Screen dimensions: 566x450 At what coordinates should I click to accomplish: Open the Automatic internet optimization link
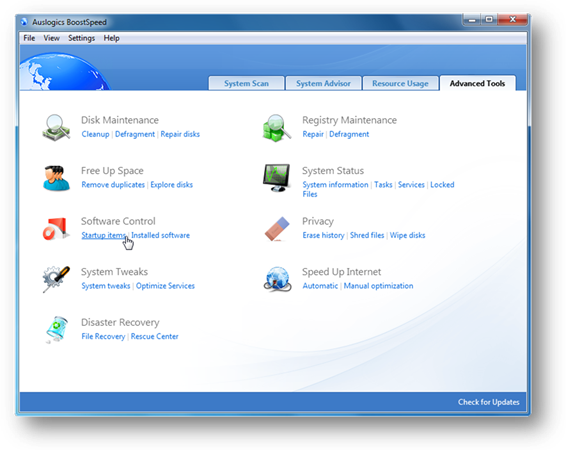[320, 286]
